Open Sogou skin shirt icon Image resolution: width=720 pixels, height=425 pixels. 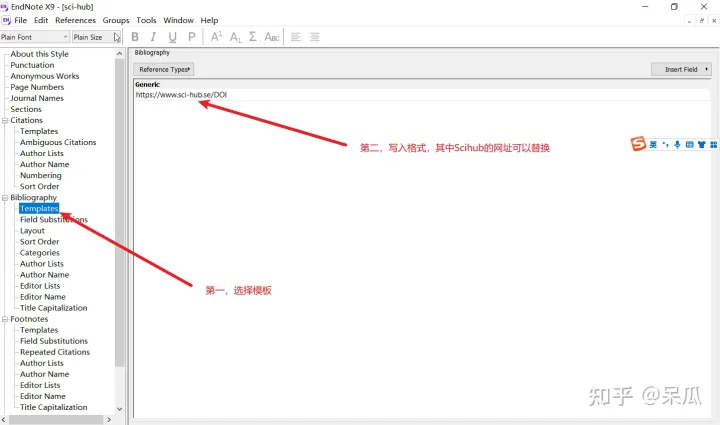701,145
